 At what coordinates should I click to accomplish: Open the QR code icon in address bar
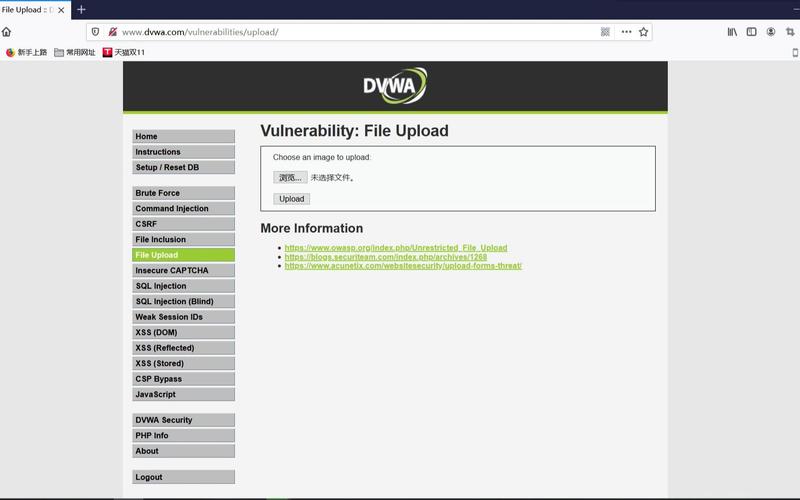click(x=605, y=32)
